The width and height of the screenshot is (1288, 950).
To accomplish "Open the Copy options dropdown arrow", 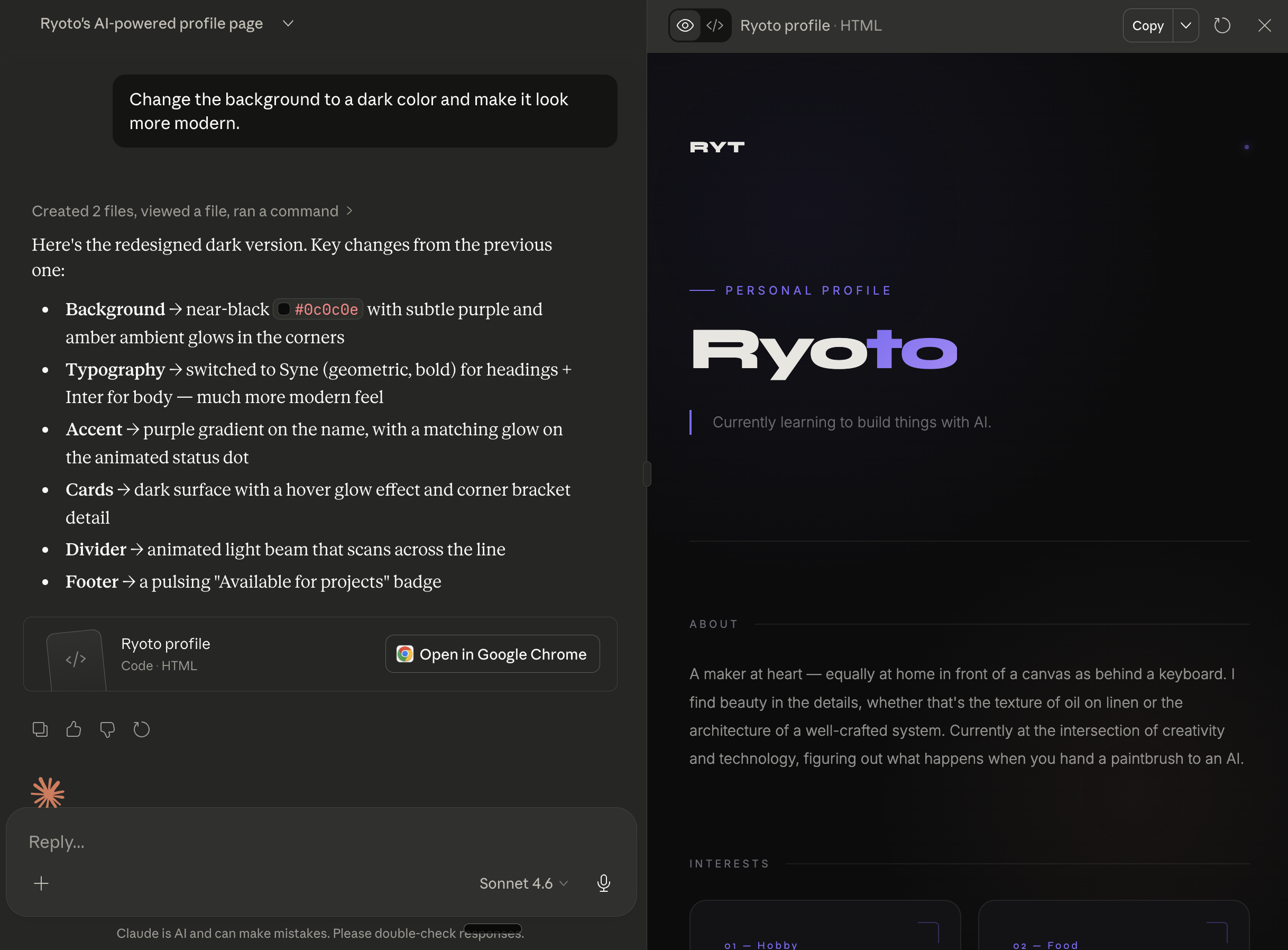I will click(x=1186, y=25).
